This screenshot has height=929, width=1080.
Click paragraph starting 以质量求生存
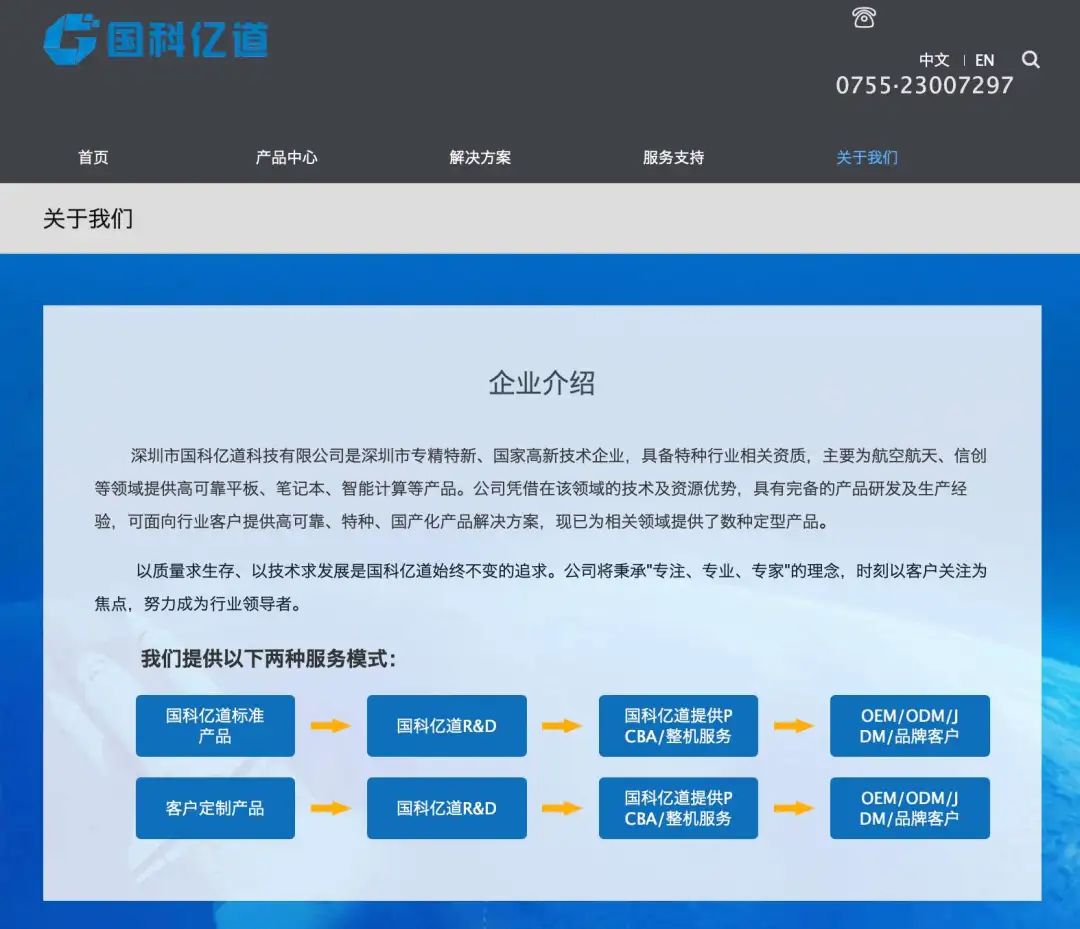click(541, 587)
